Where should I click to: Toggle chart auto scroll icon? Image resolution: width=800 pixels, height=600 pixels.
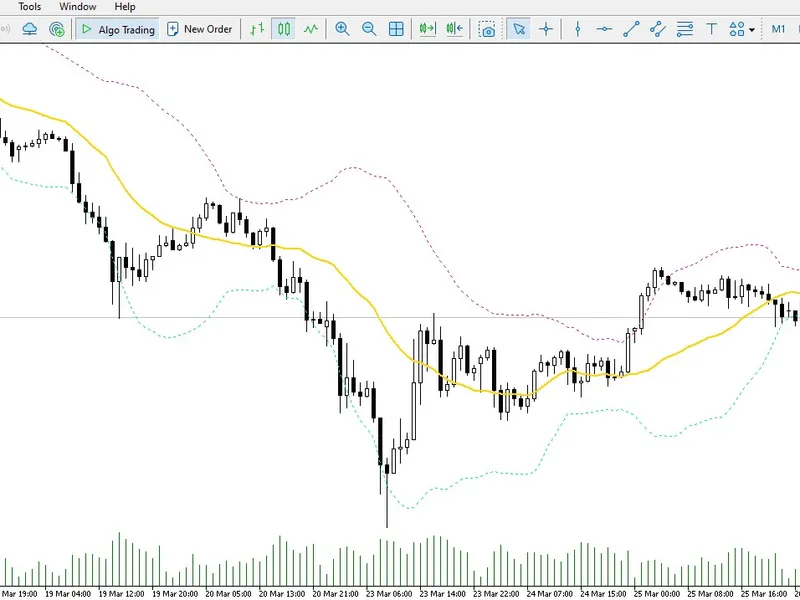pyautogui.click(x=428, y=29)
